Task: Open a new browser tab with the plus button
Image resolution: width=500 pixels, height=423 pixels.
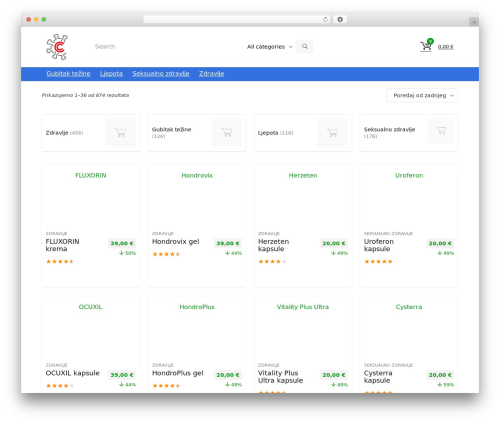Action: 474,22
